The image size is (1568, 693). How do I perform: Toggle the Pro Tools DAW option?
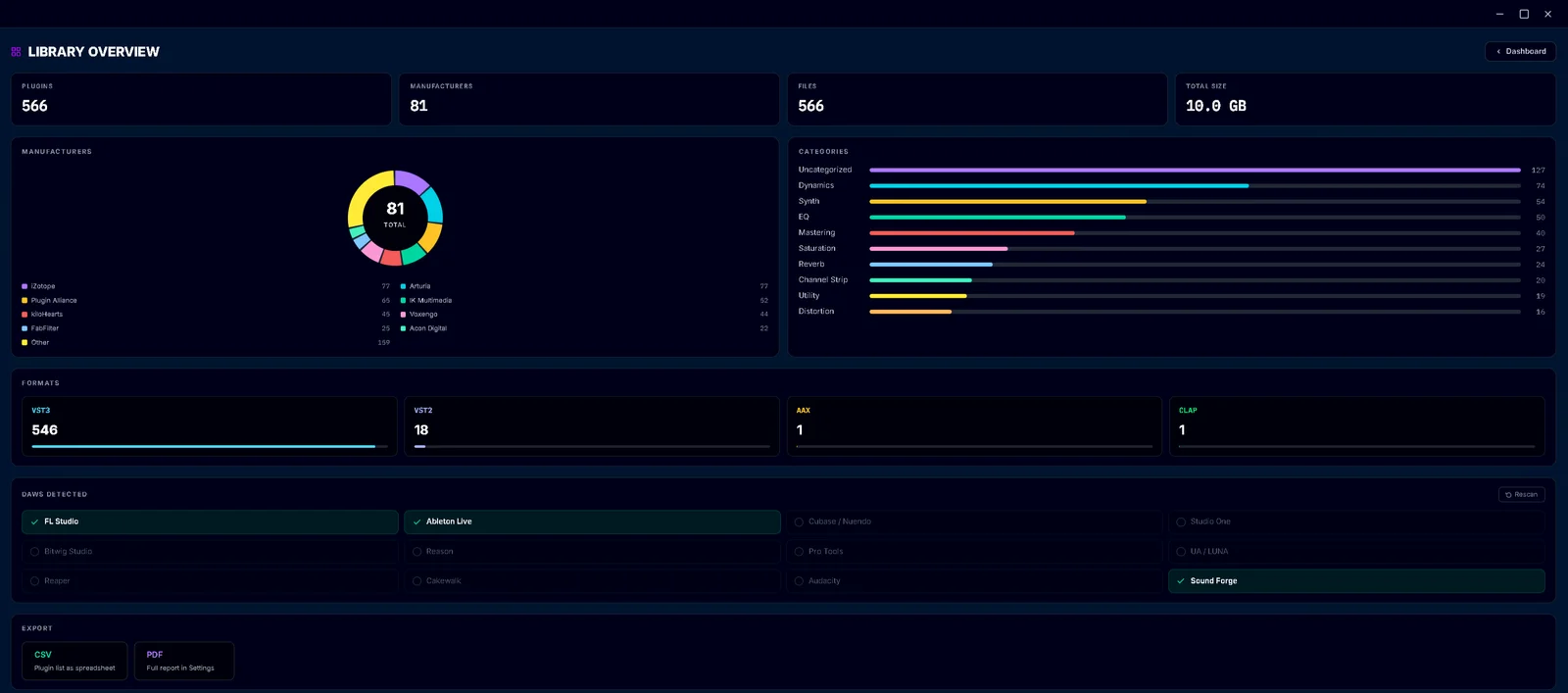[x=974, y=552]
